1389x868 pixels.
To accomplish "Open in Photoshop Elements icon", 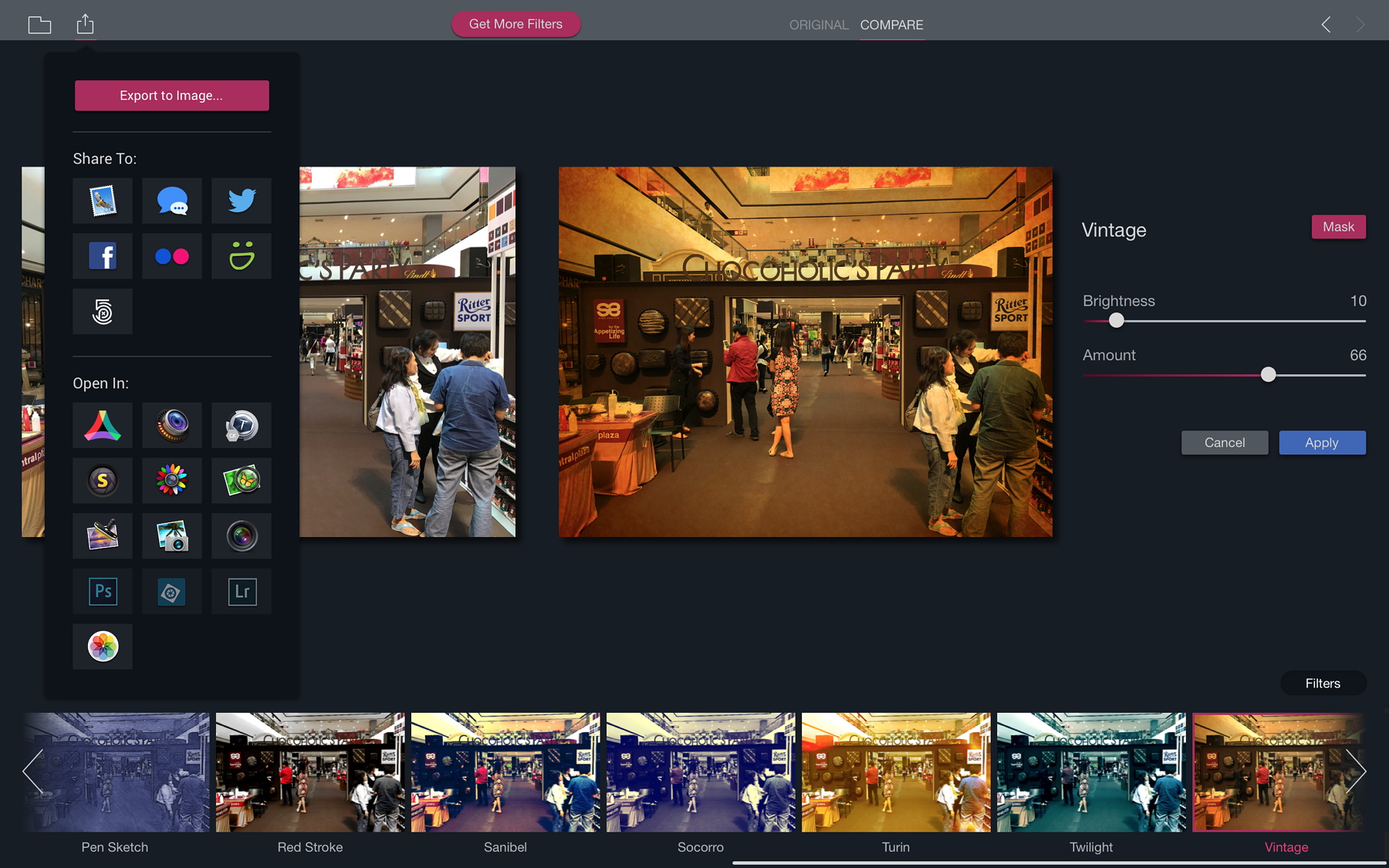I will 172,592.
